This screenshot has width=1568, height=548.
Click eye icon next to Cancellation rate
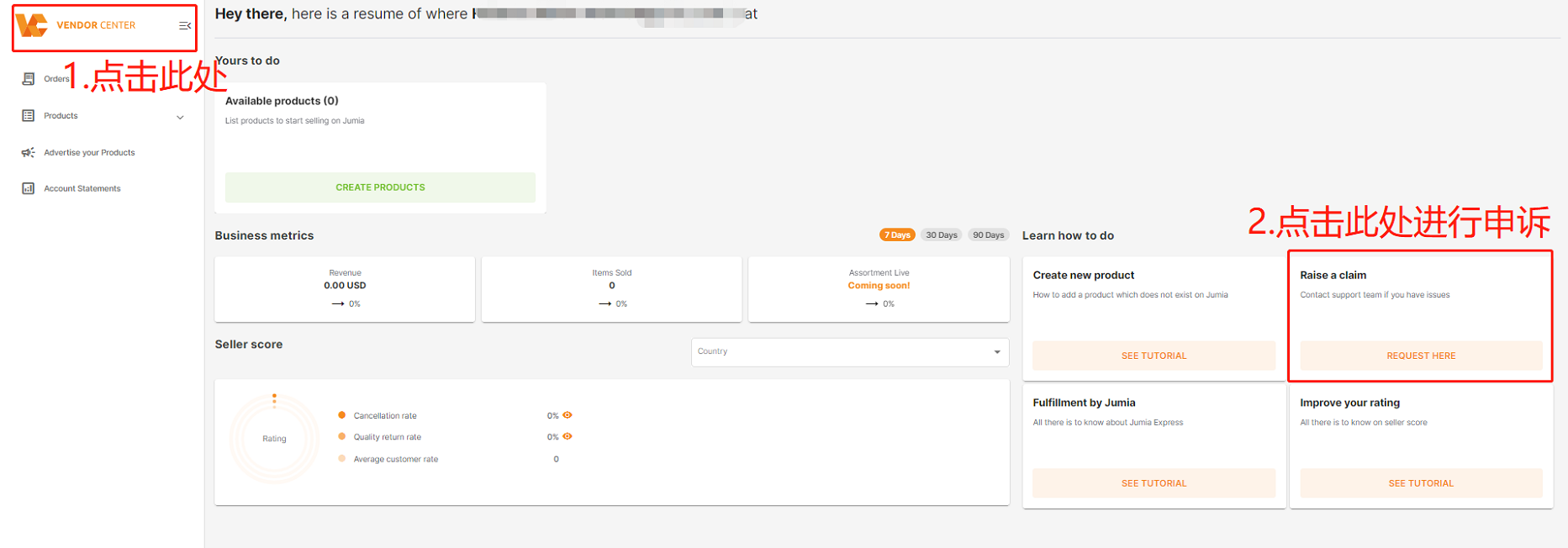point(568,415)
